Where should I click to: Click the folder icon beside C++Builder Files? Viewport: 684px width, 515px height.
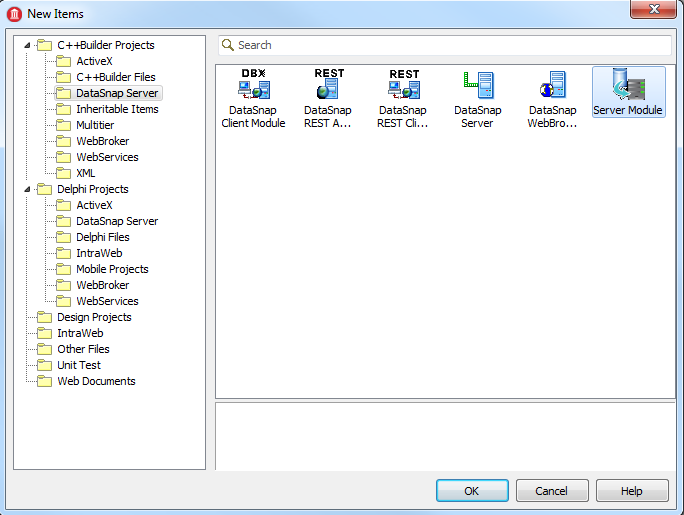(x=64, y=77)
